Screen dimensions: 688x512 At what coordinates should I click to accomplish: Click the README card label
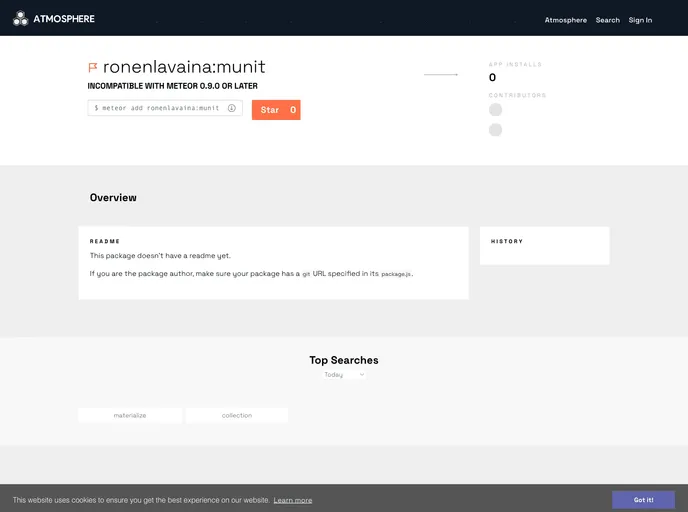tap(105, 241)
